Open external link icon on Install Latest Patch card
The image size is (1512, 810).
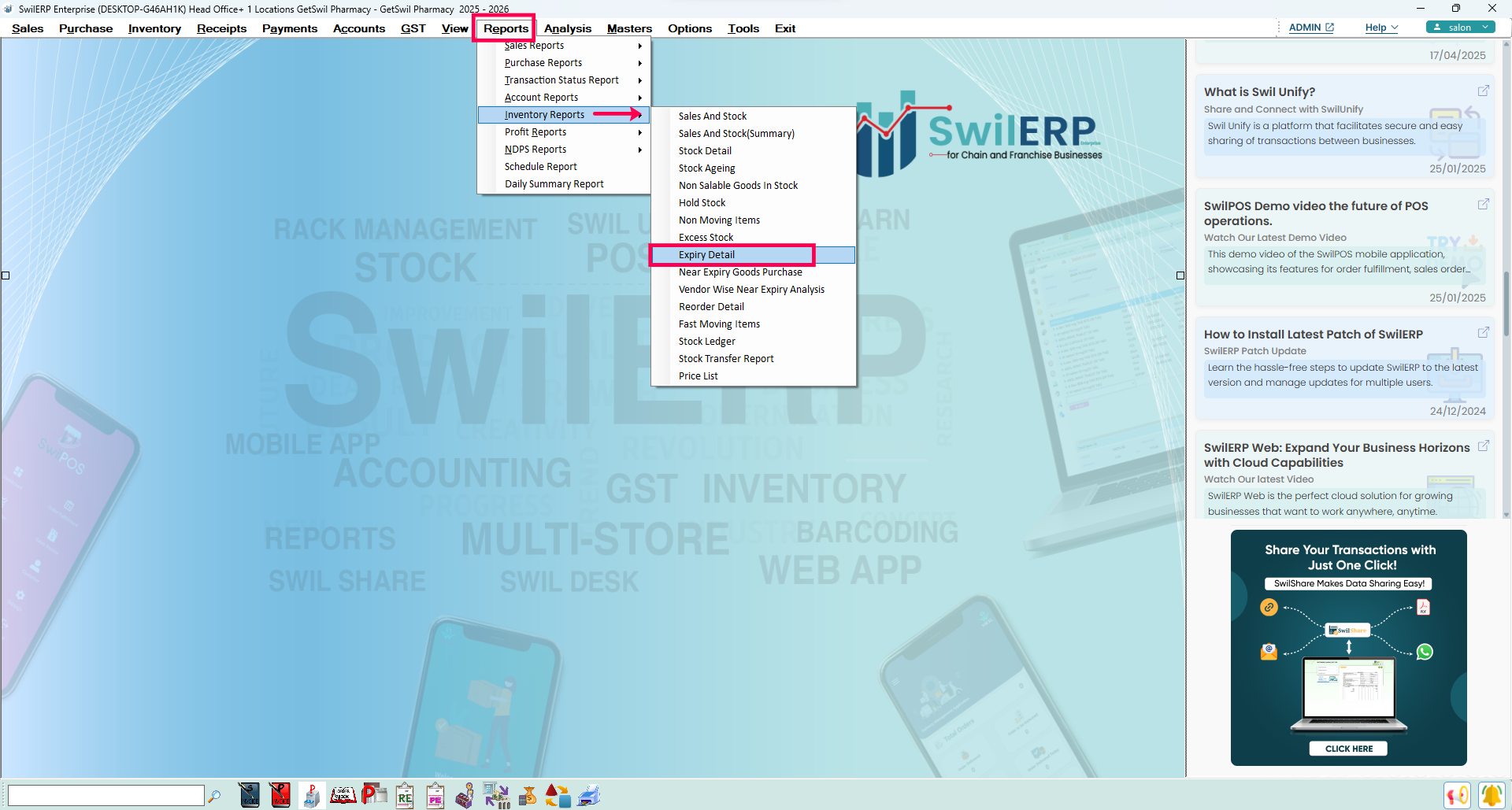[1483, 332]
